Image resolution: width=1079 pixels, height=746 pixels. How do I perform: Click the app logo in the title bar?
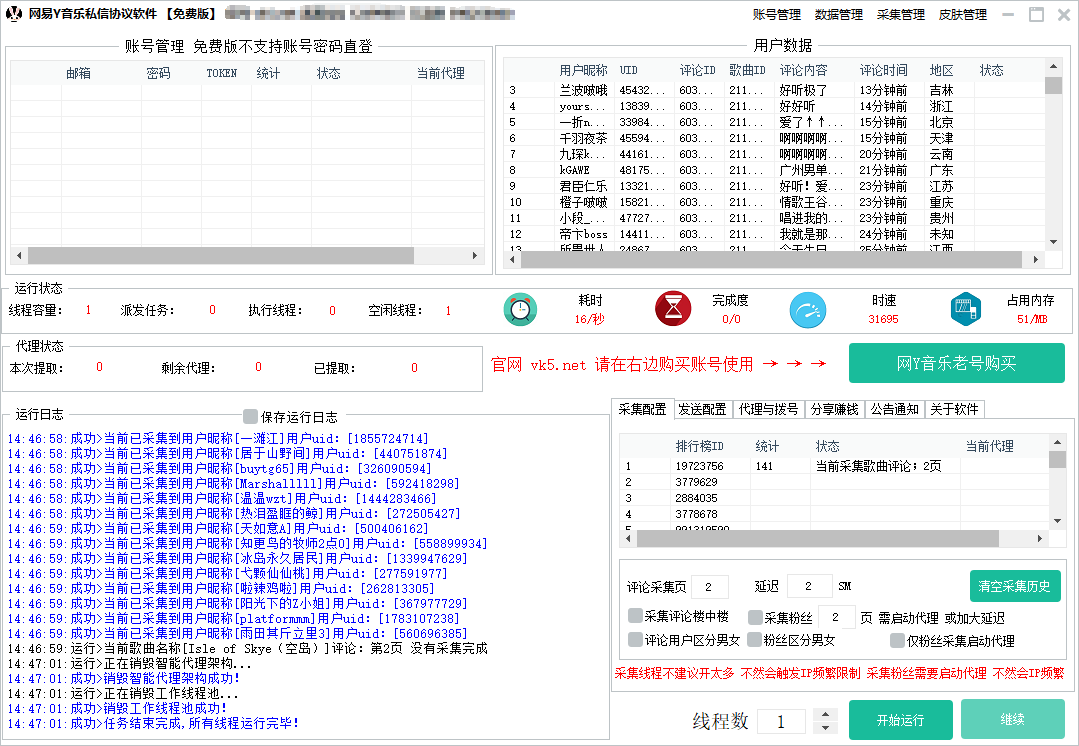pos(14,14)
